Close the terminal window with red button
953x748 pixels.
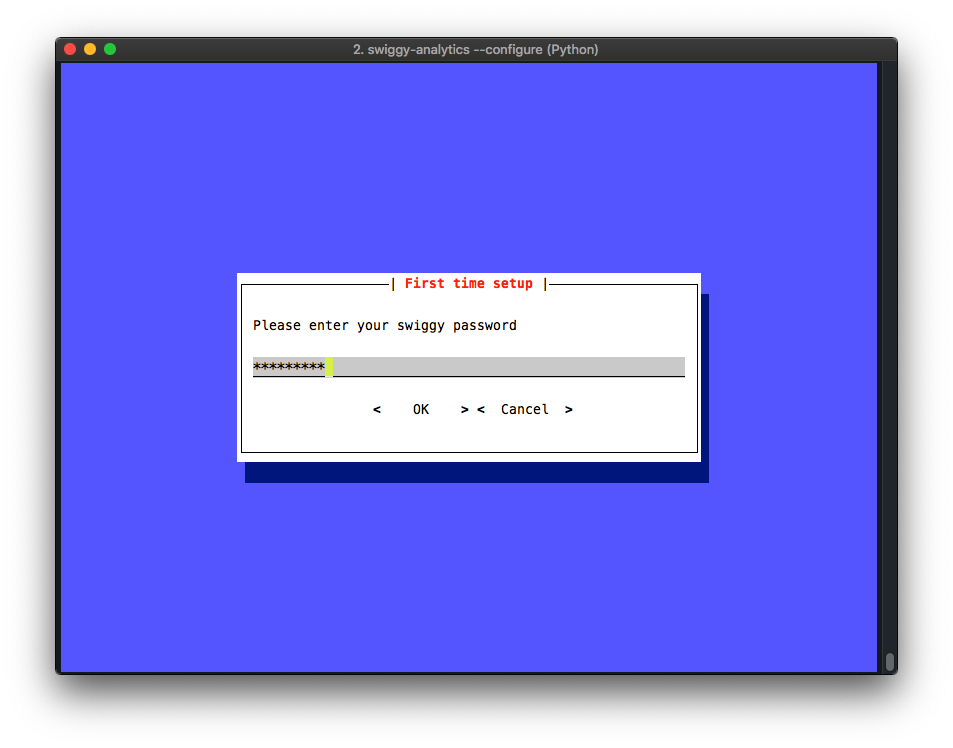pyautogui.click(x=70, y=49)
